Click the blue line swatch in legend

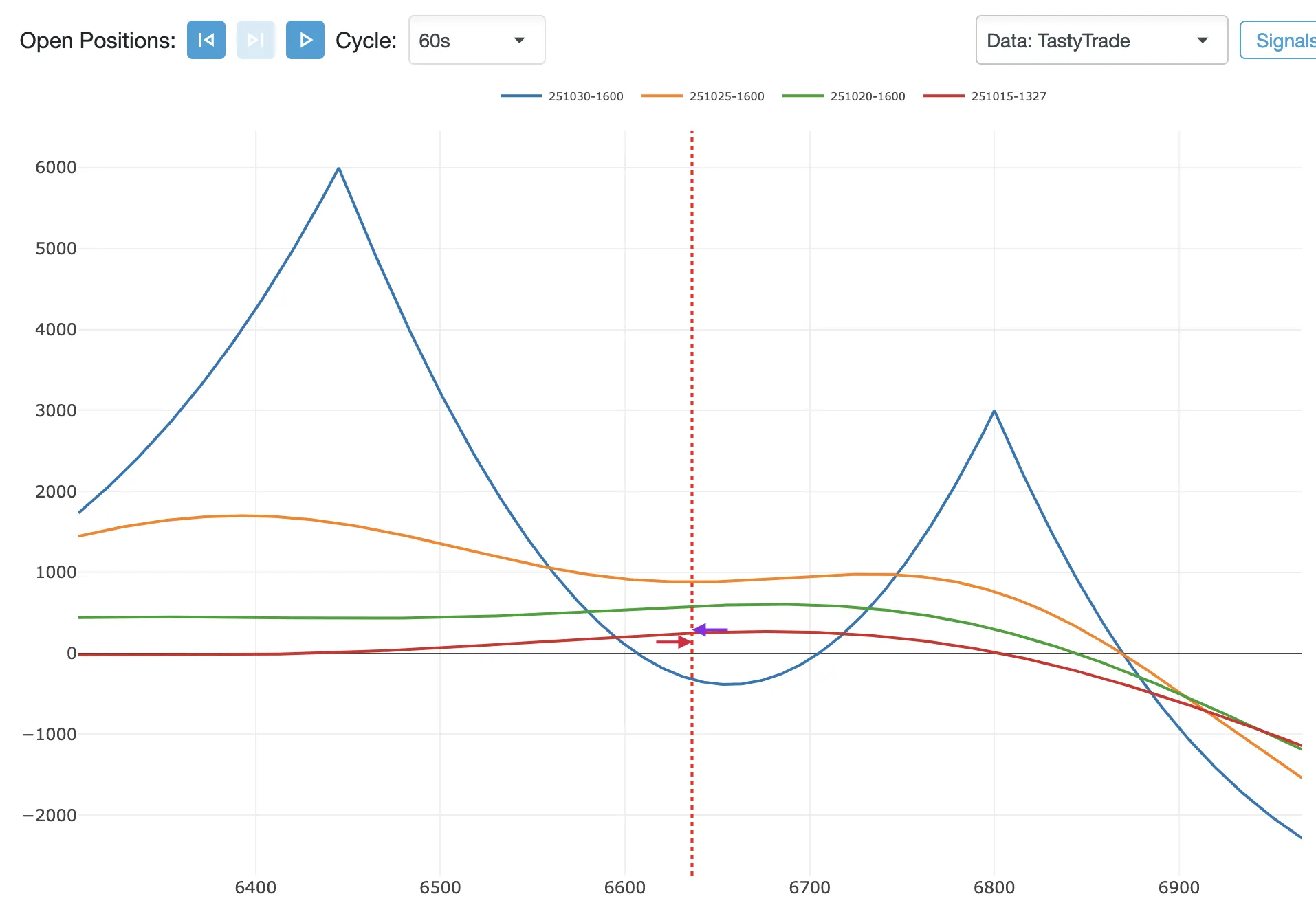pyautogui.click(x=520, y=97)
